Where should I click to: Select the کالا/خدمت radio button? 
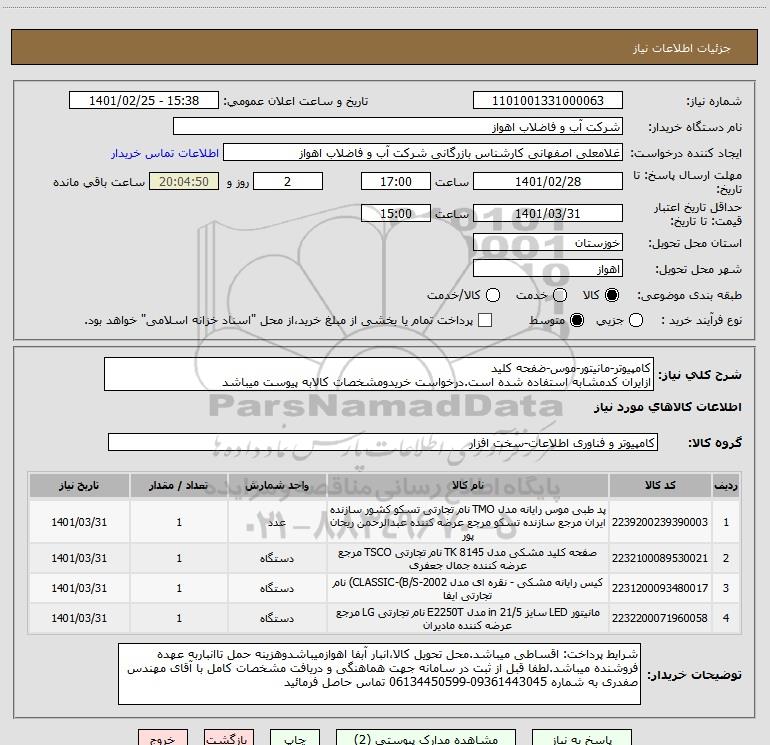coord(493,295)
